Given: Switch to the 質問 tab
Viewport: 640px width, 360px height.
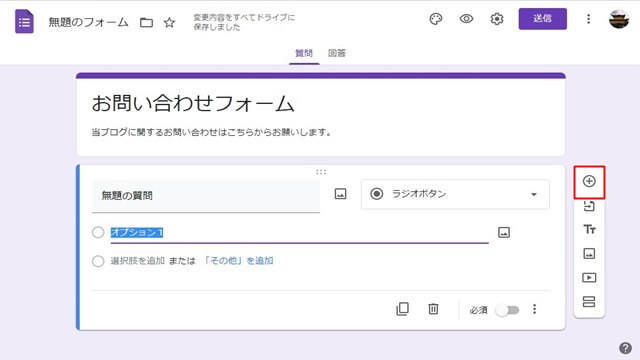Looking at the screenshot, I should pos(304,53).
